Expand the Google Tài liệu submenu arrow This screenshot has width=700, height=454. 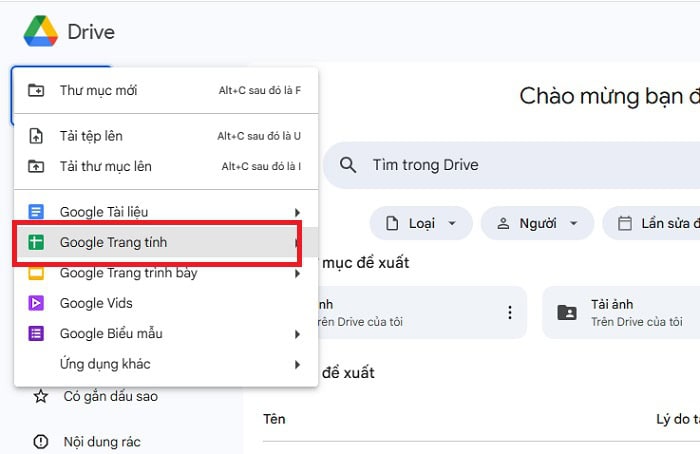tap(297, 212)
